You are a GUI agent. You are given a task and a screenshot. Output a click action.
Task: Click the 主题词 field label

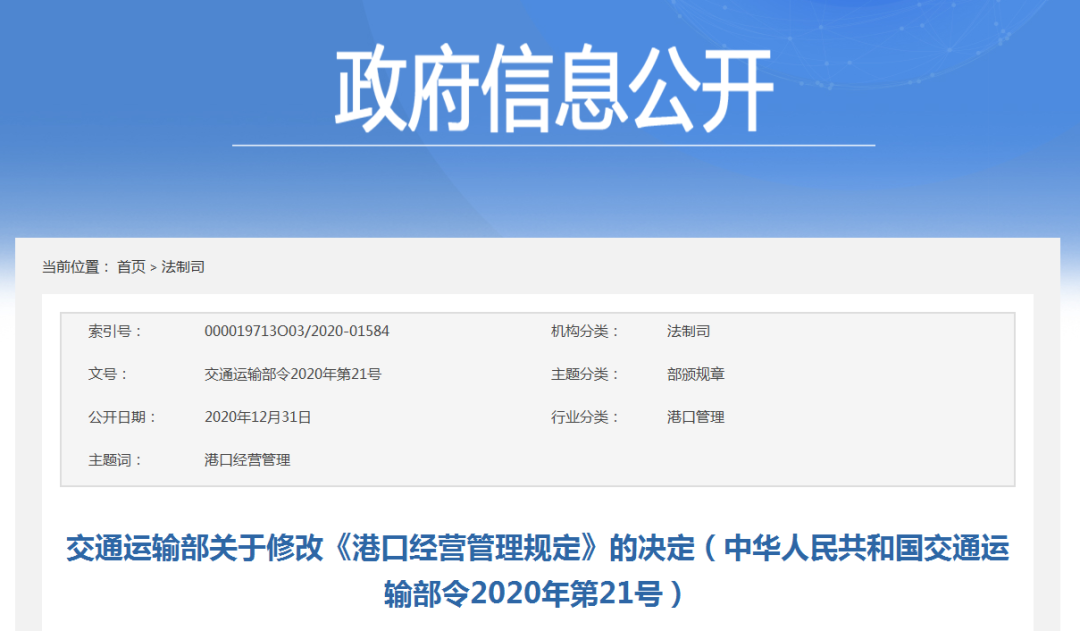(115, 460)
